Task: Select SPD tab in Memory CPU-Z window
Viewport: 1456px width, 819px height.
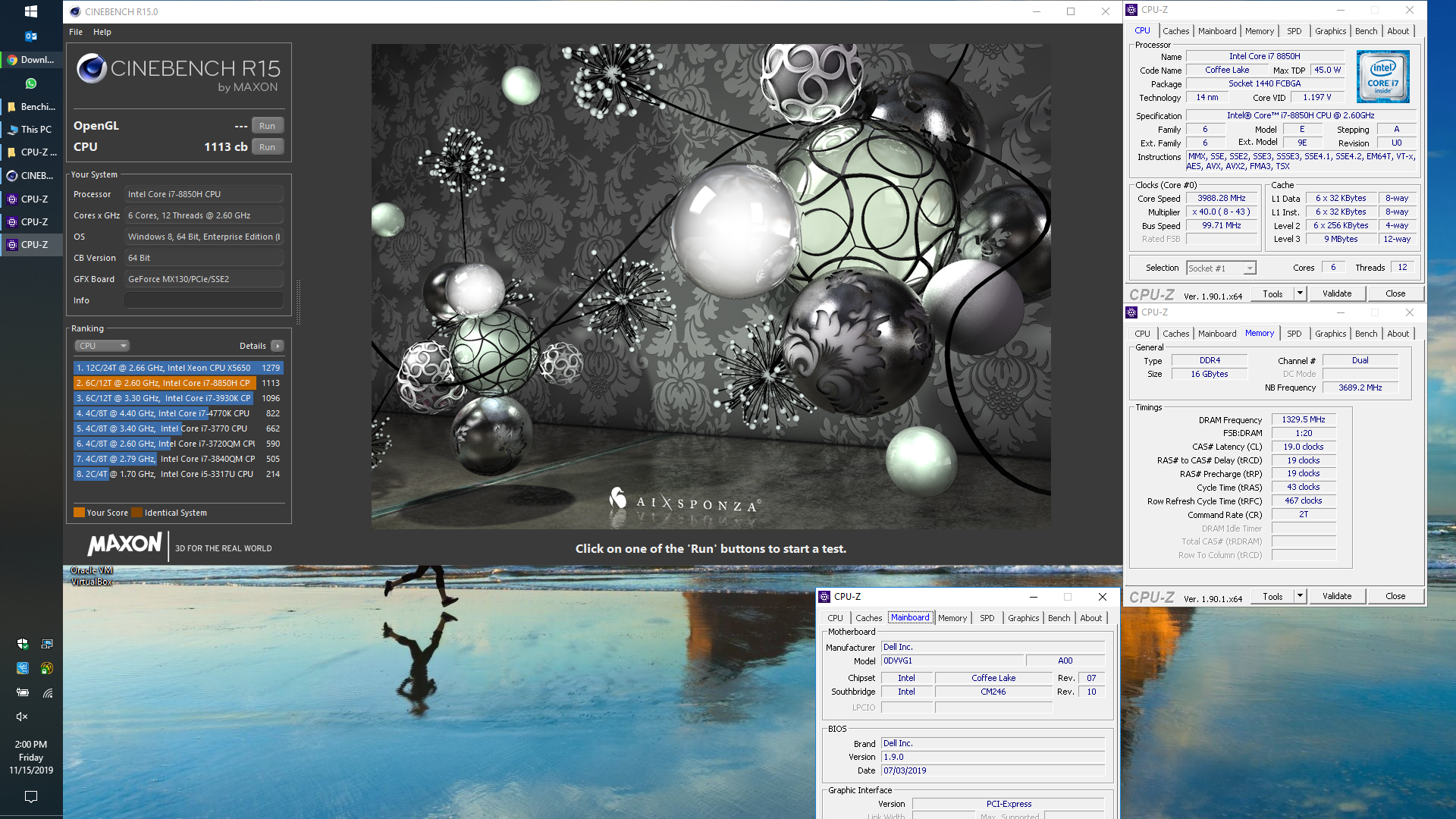Action: [x=1294, y=334]
